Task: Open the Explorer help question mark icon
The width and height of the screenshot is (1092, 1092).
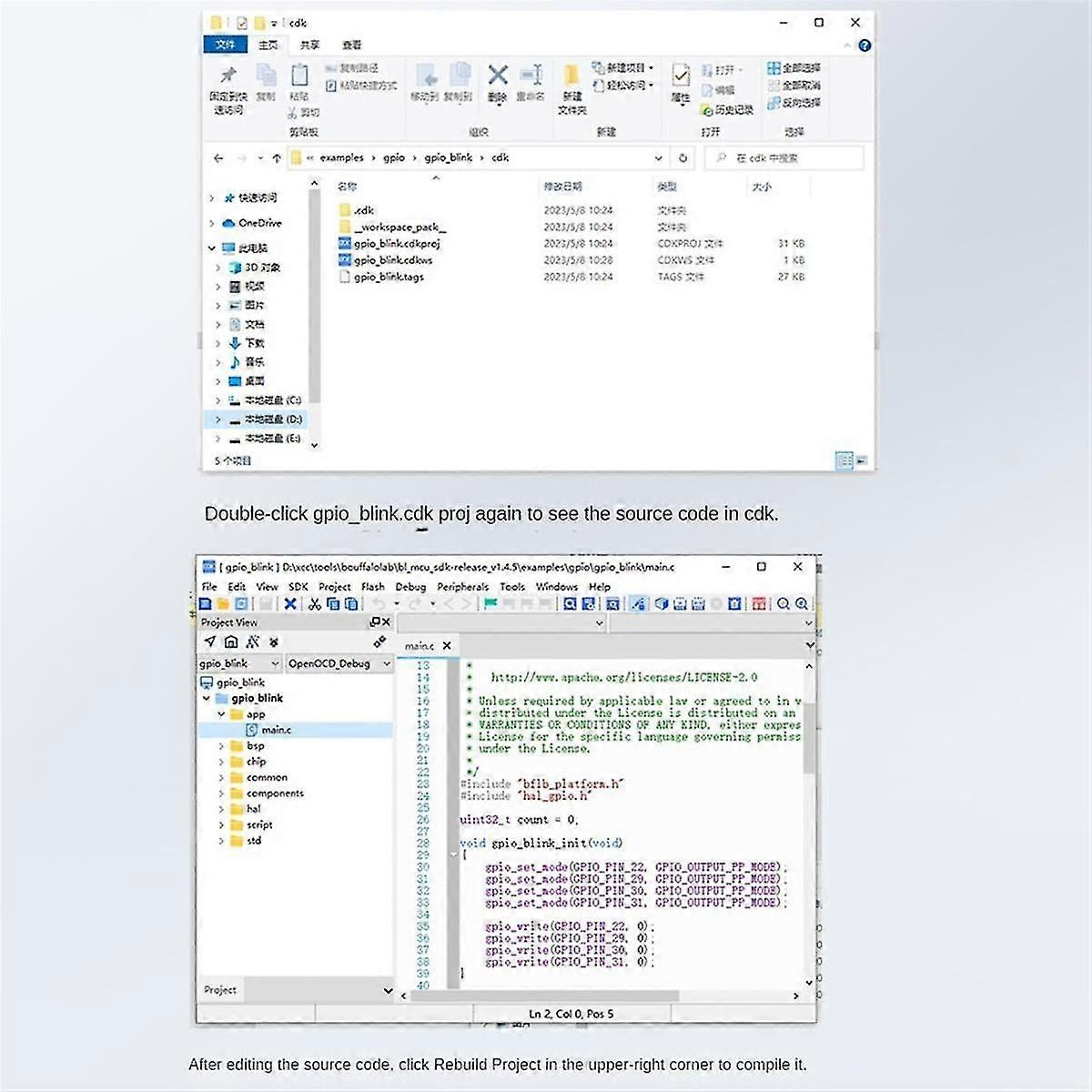Action: (864, 45)
